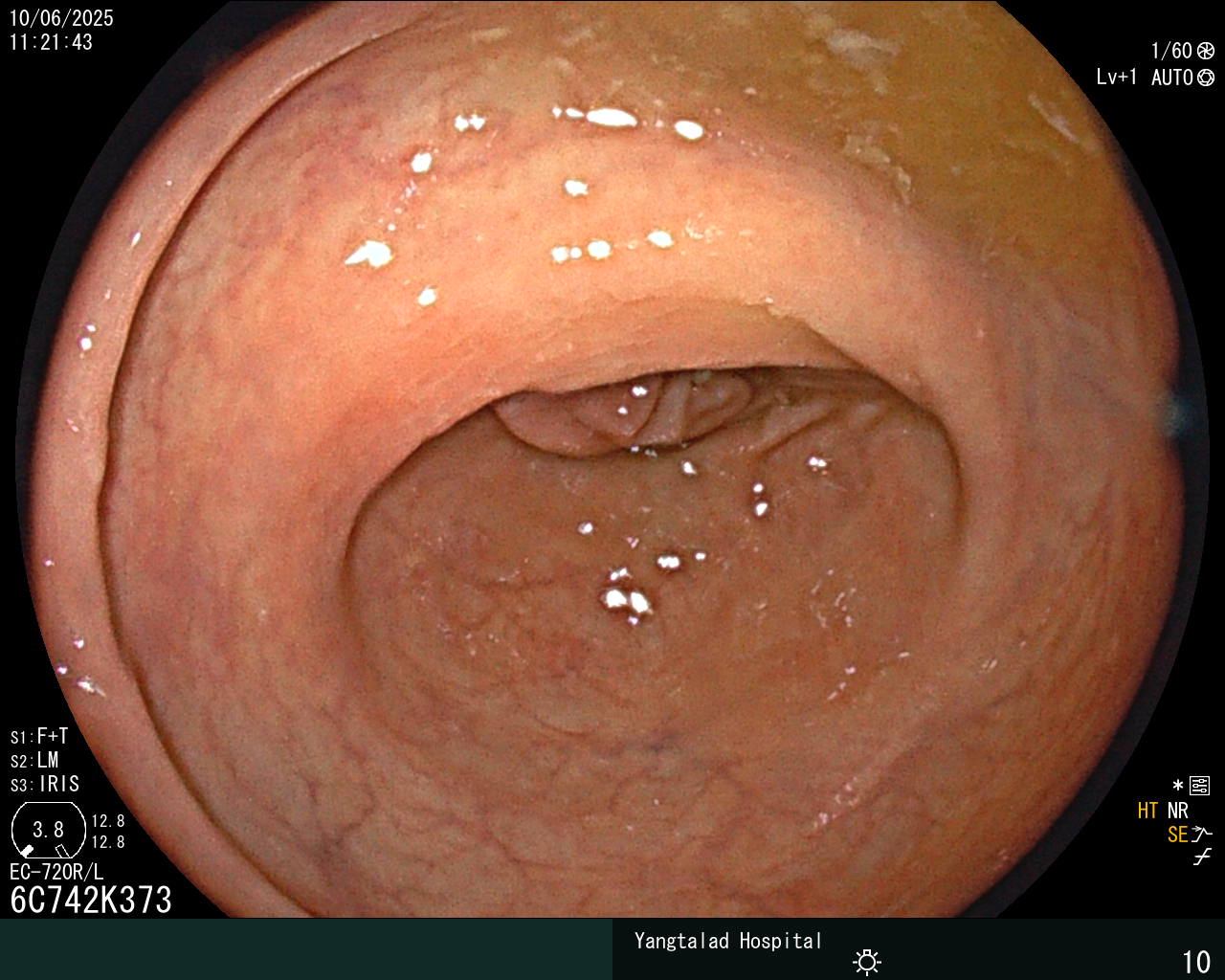Click the endoscopic image view
Viewport: 1225px width, 980px height.
[612, 459]
